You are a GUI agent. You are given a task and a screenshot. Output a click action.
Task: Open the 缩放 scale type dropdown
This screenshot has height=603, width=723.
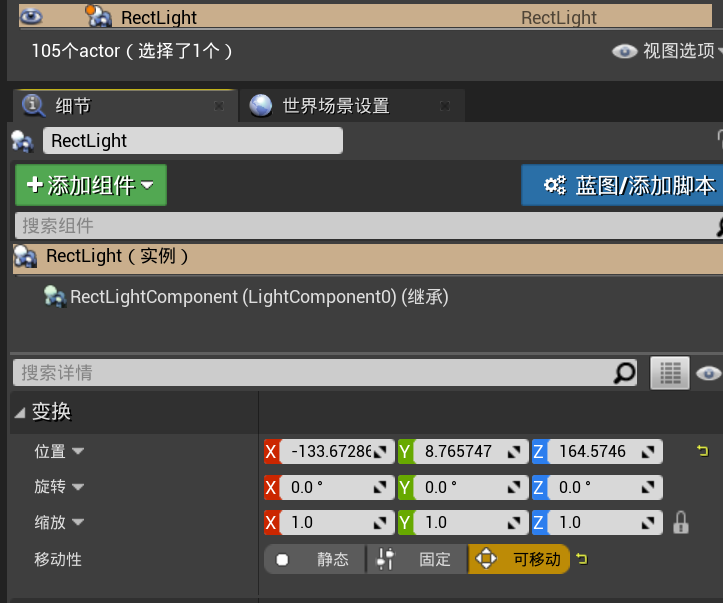click(78, 522)
